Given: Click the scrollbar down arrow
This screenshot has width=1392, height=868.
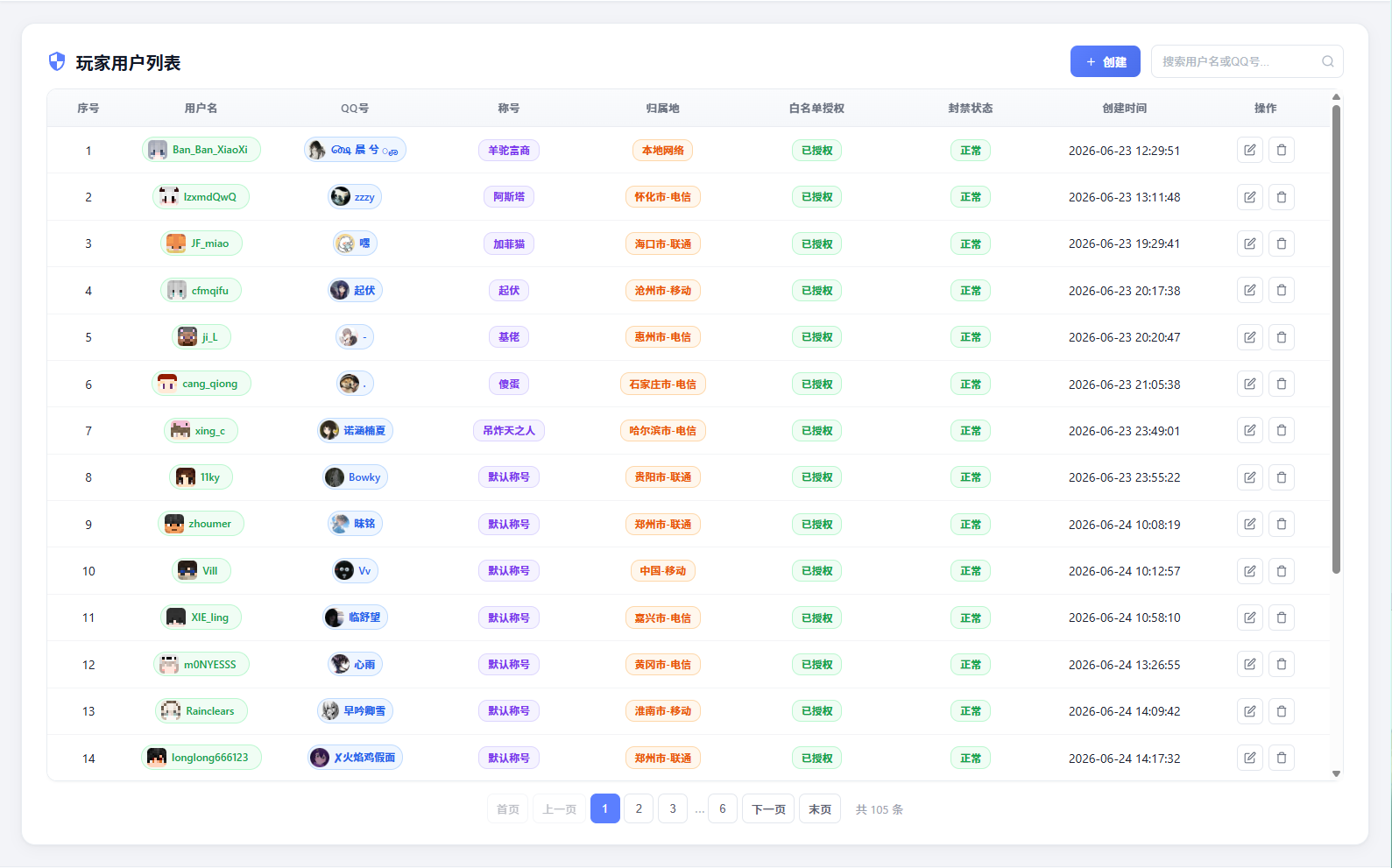Looking at the screenshot, I should pos(1336,773).
